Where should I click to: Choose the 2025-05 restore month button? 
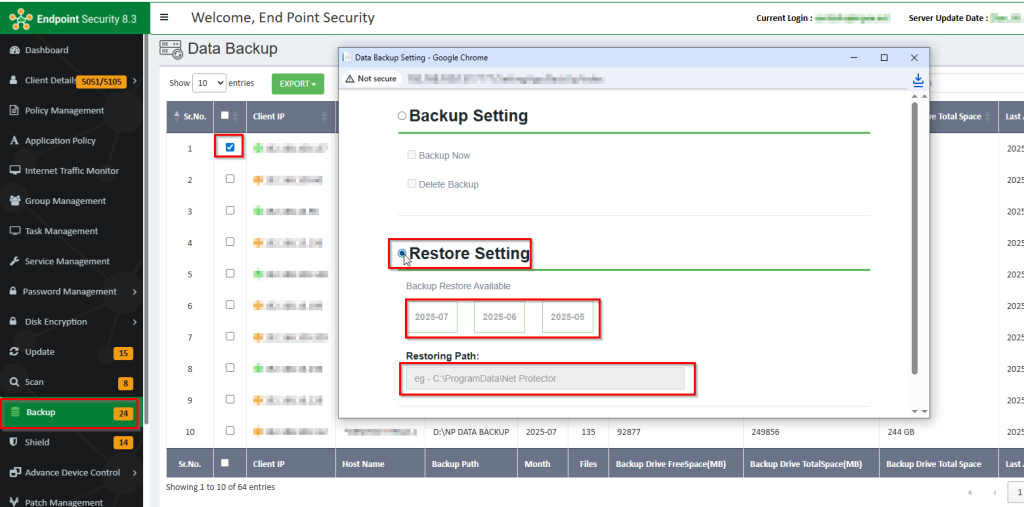pyautogui.click(x=567, y=317)
